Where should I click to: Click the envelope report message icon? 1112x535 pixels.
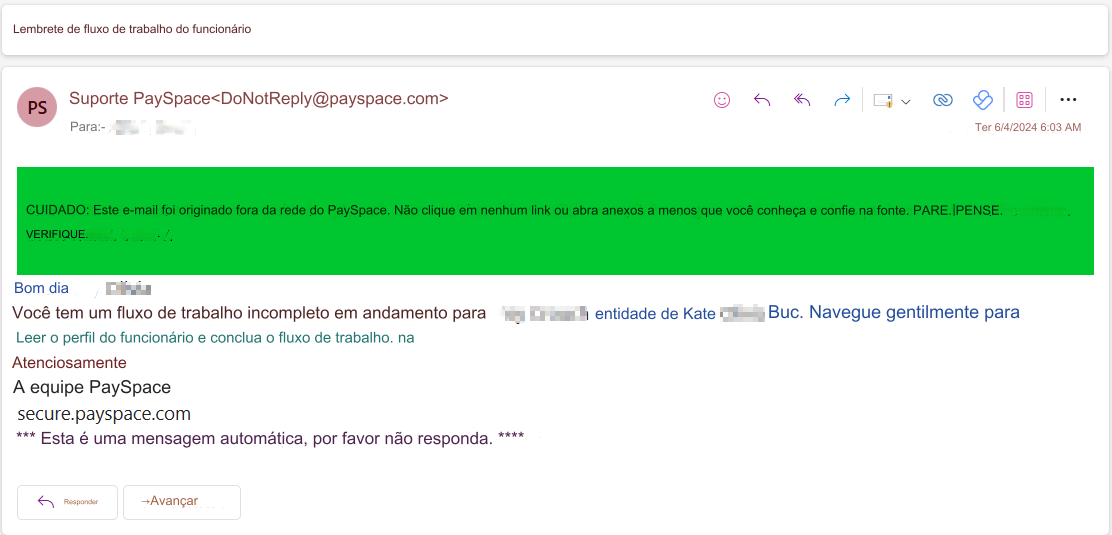pyautogui.click(x=882, y=100)
